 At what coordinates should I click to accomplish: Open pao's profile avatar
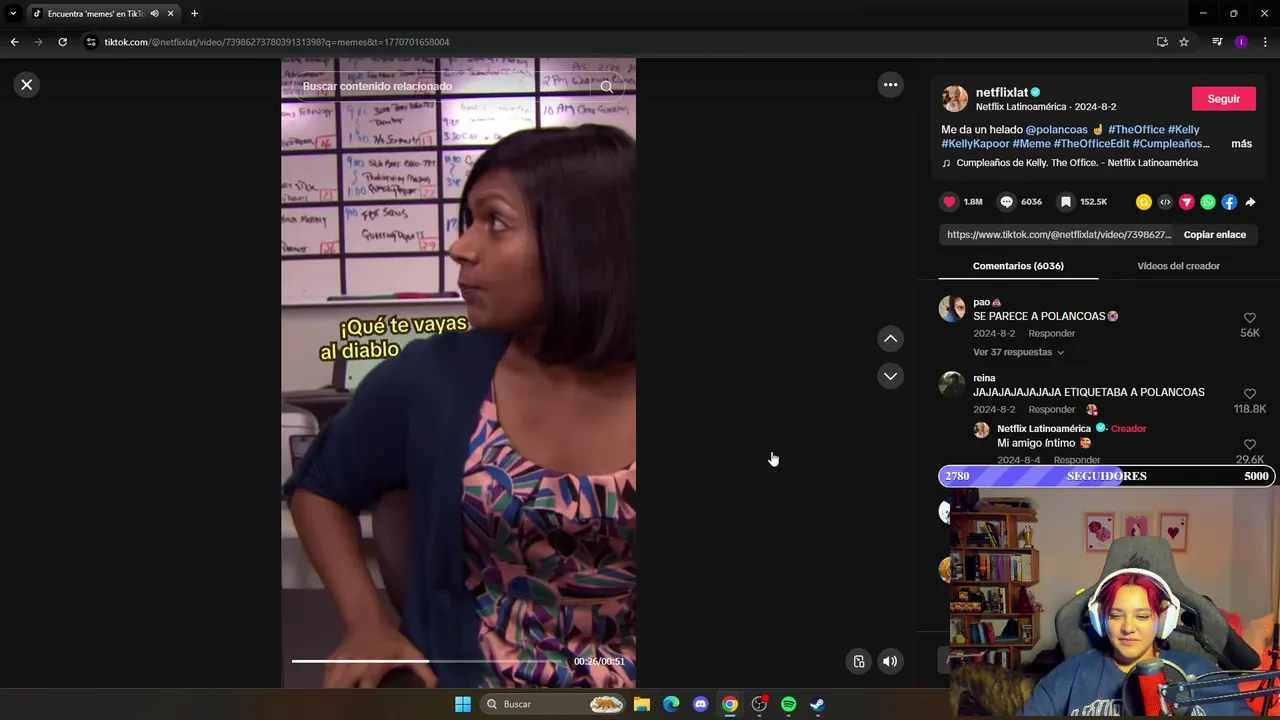click(x=952, y=309)
